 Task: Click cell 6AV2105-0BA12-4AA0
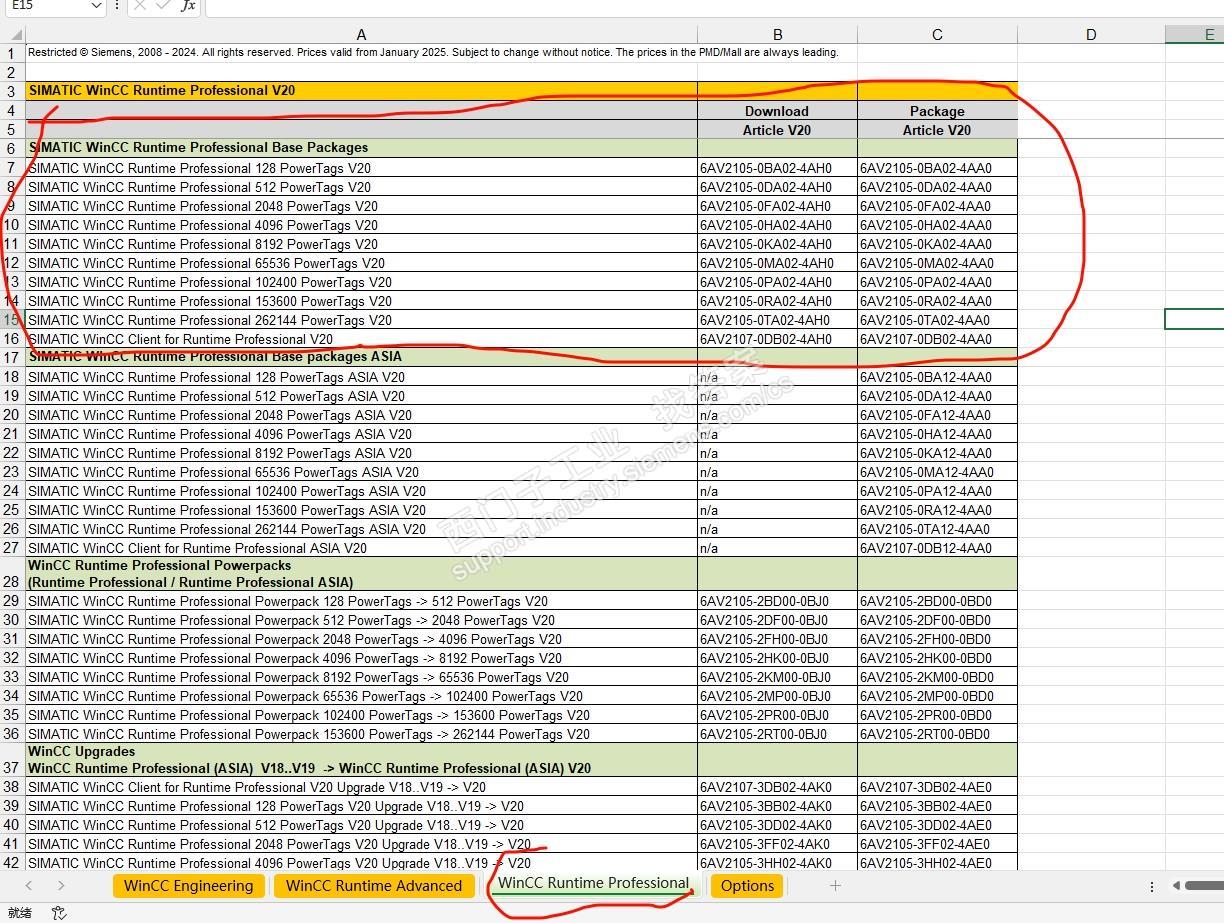(x=937, y=377)
